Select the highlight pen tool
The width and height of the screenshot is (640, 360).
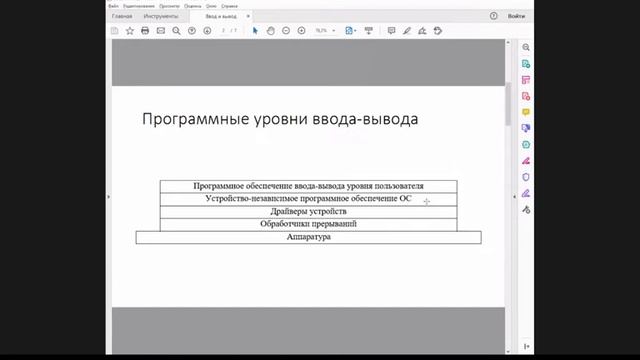pyautogui.click(x=407, y=31)
